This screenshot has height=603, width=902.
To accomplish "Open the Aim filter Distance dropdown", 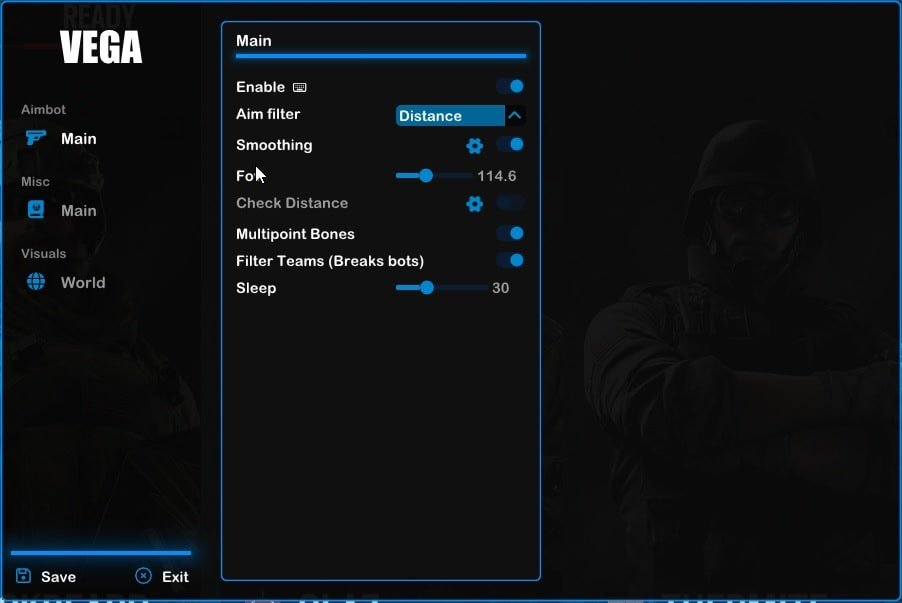I will pyautogui.click(x=450, y=115).
